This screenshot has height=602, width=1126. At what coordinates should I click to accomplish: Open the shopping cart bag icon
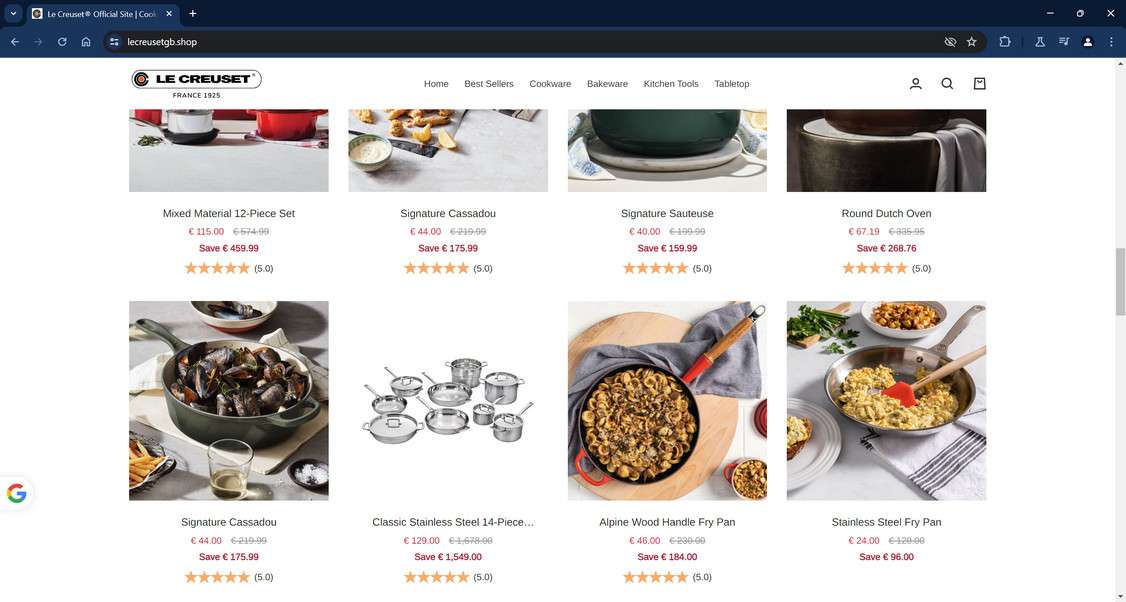coord(980,83)
